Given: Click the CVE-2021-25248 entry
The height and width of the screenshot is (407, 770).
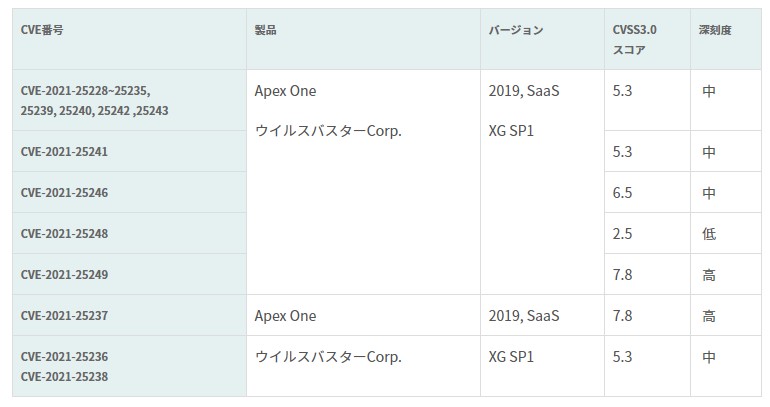Looking at the screenshot, I should point(64,234).
